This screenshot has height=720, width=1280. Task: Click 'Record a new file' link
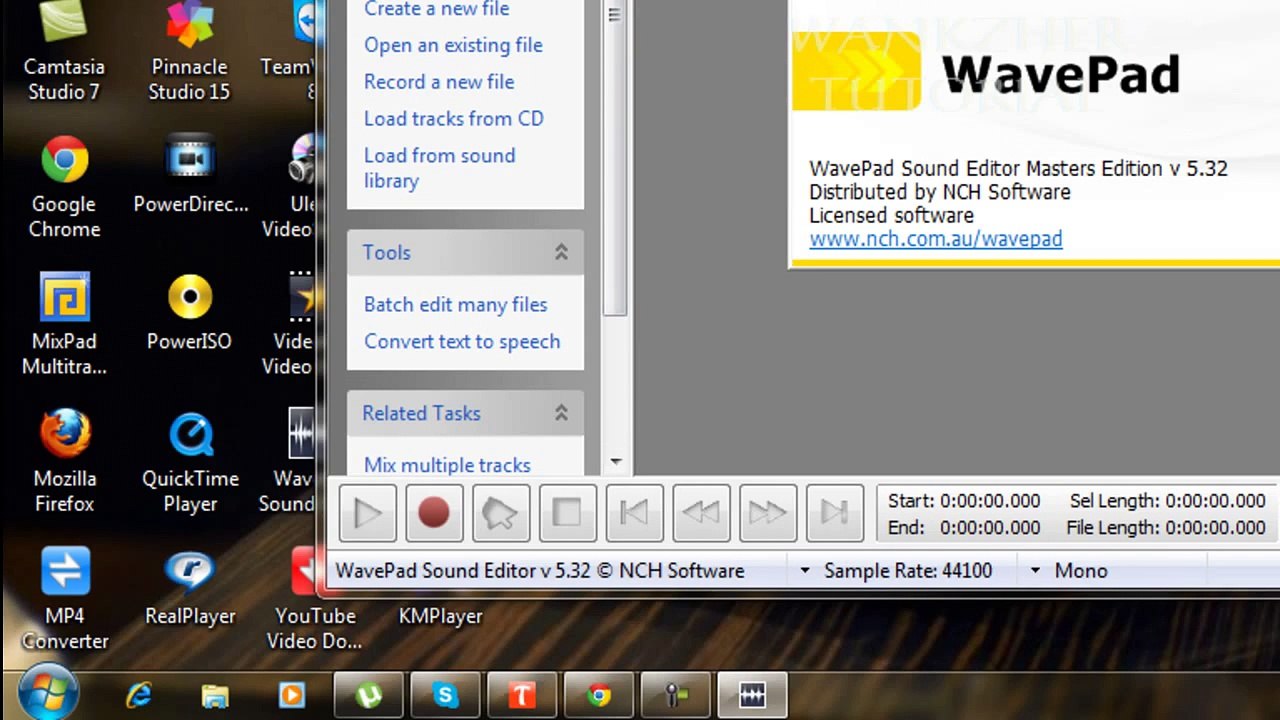439,82
